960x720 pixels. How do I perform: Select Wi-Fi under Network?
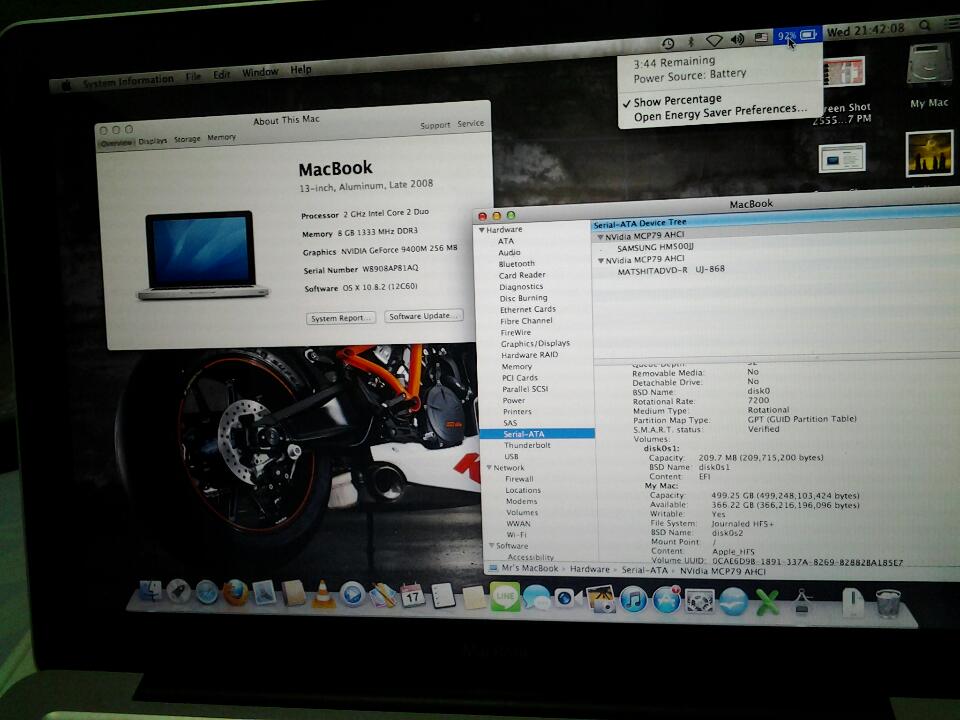pyautogui.click(x=516, y=534)
